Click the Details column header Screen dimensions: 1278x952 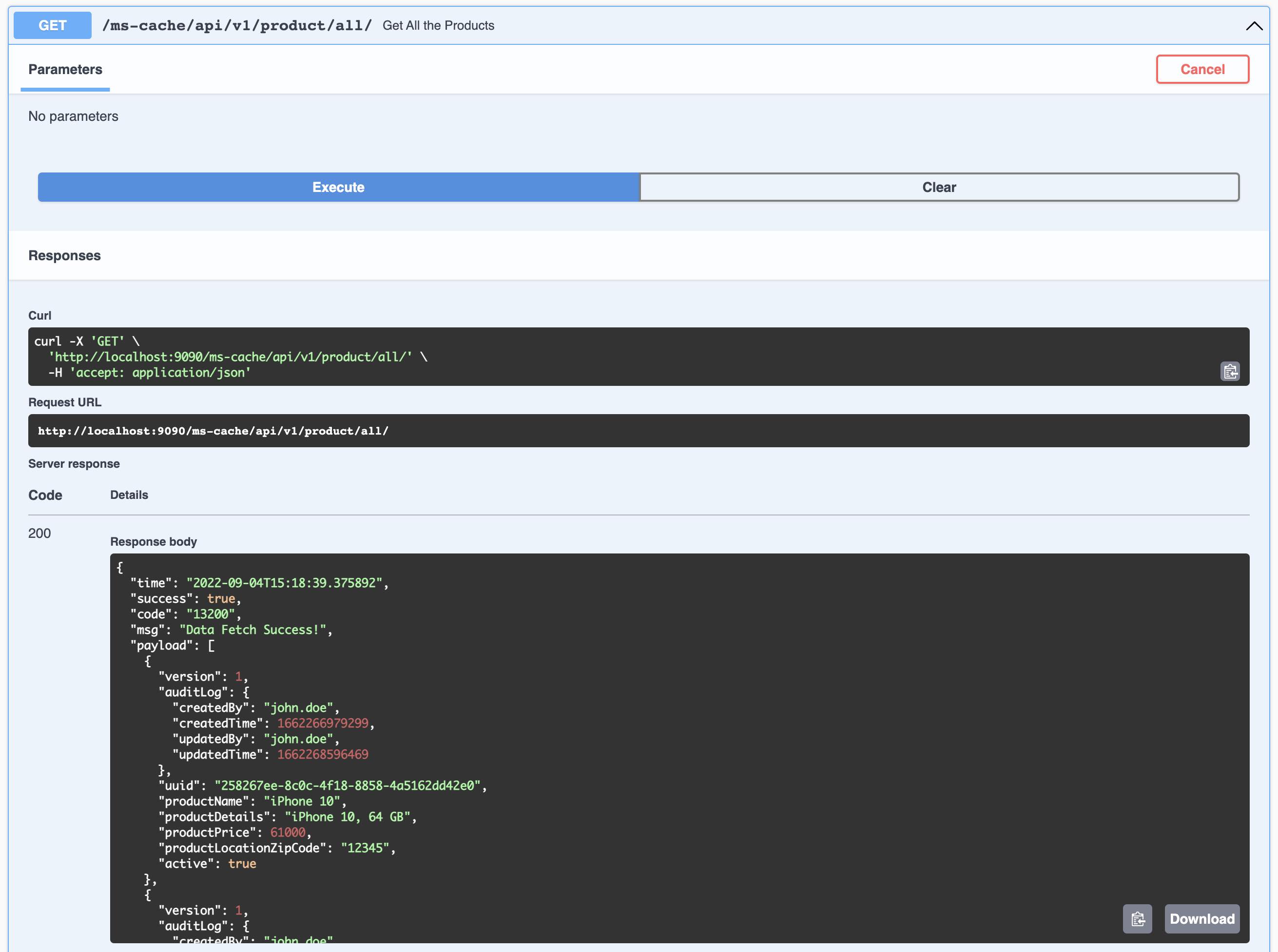pyautogui.click(x=129, y=495)
